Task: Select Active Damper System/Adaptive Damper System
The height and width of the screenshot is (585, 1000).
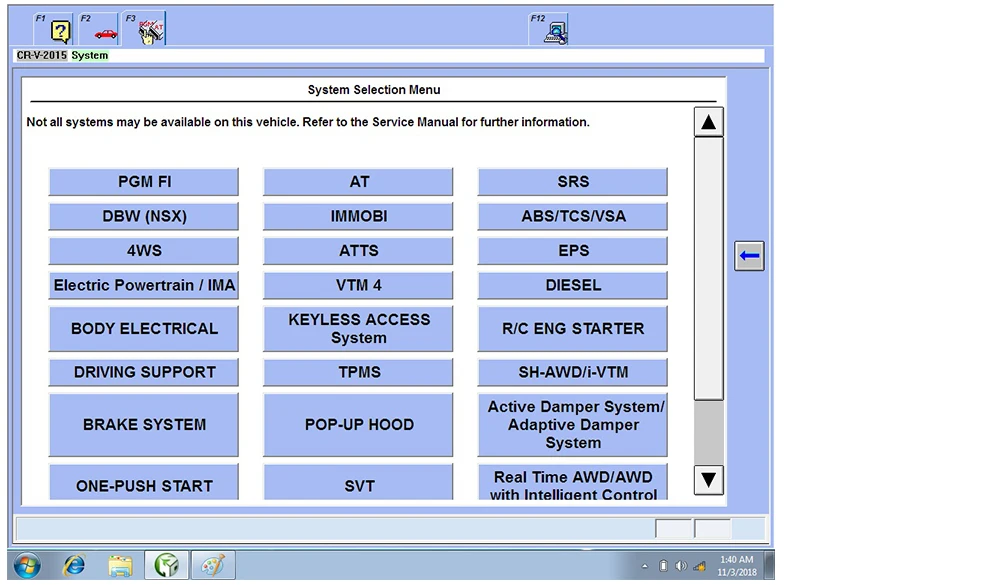Action: tap(573, 424)
